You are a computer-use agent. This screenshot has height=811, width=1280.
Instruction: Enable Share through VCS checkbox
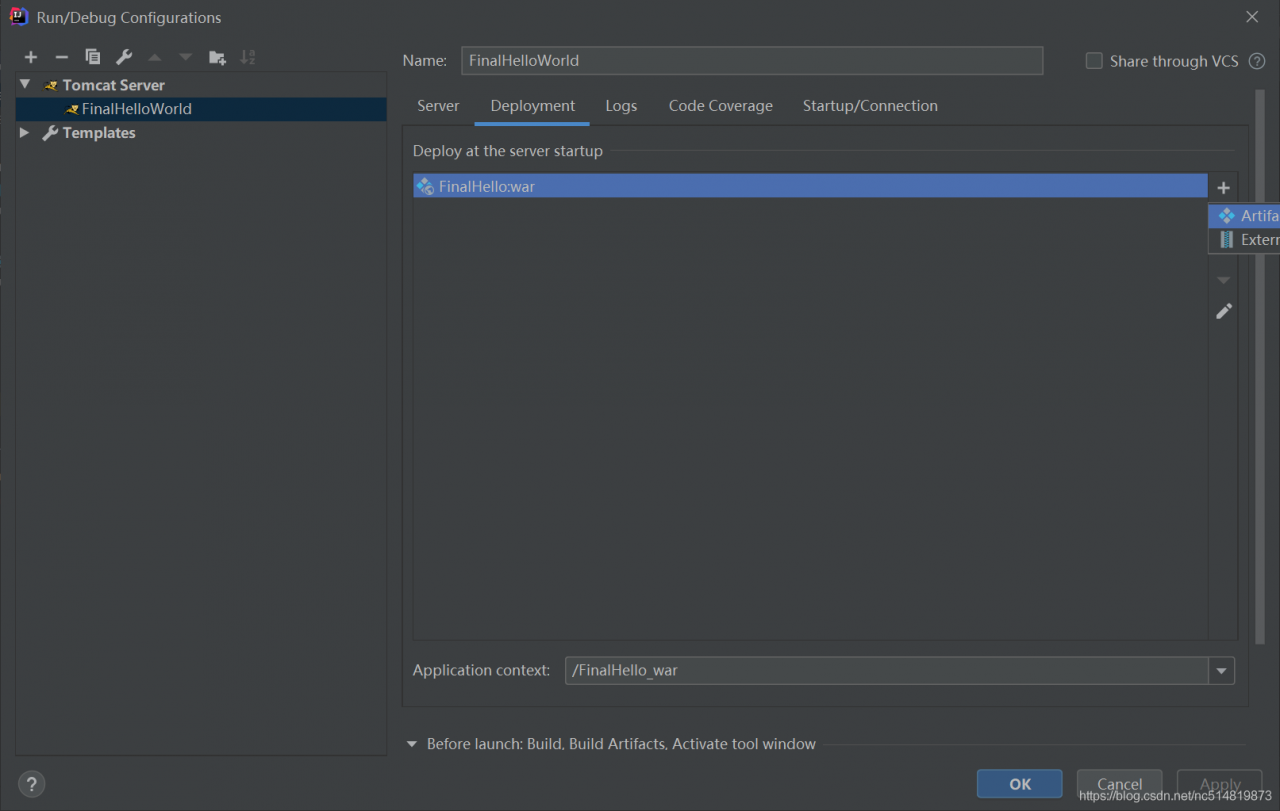click(1094, 61)
